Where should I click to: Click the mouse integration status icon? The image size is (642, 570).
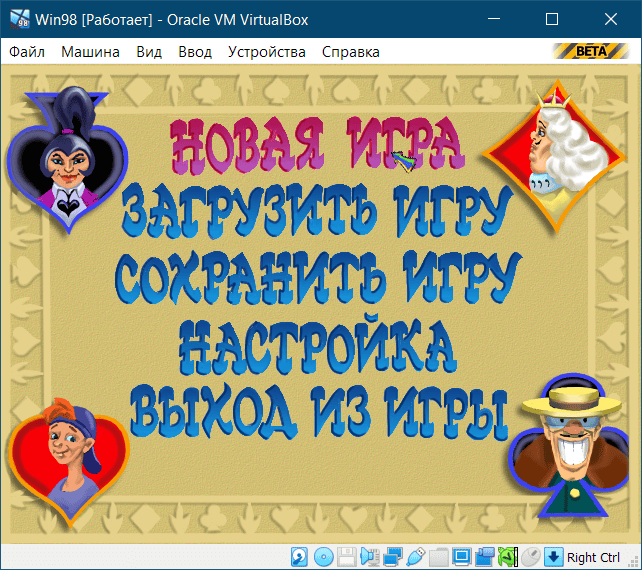531,557
